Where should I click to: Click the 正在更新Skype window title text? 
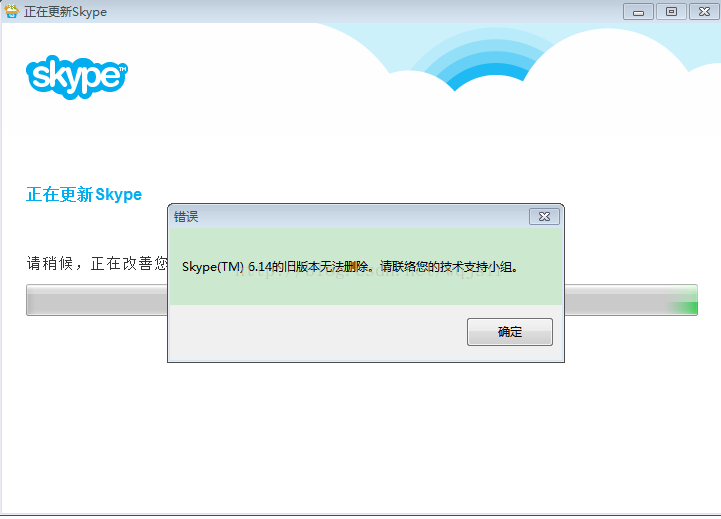coord(65,11)
